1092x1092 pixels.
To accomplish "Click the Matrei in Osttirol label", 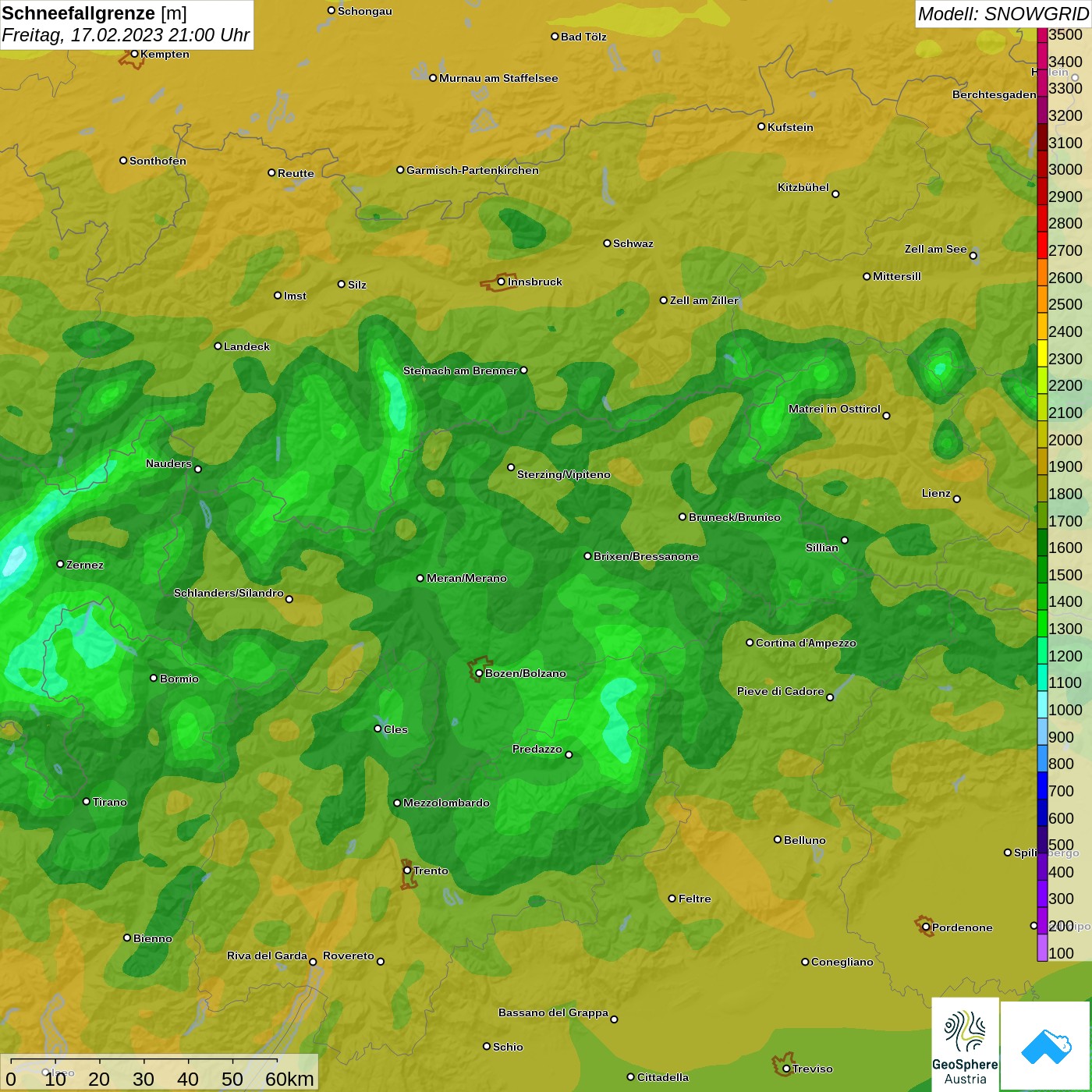I will [x=835, y=409].
